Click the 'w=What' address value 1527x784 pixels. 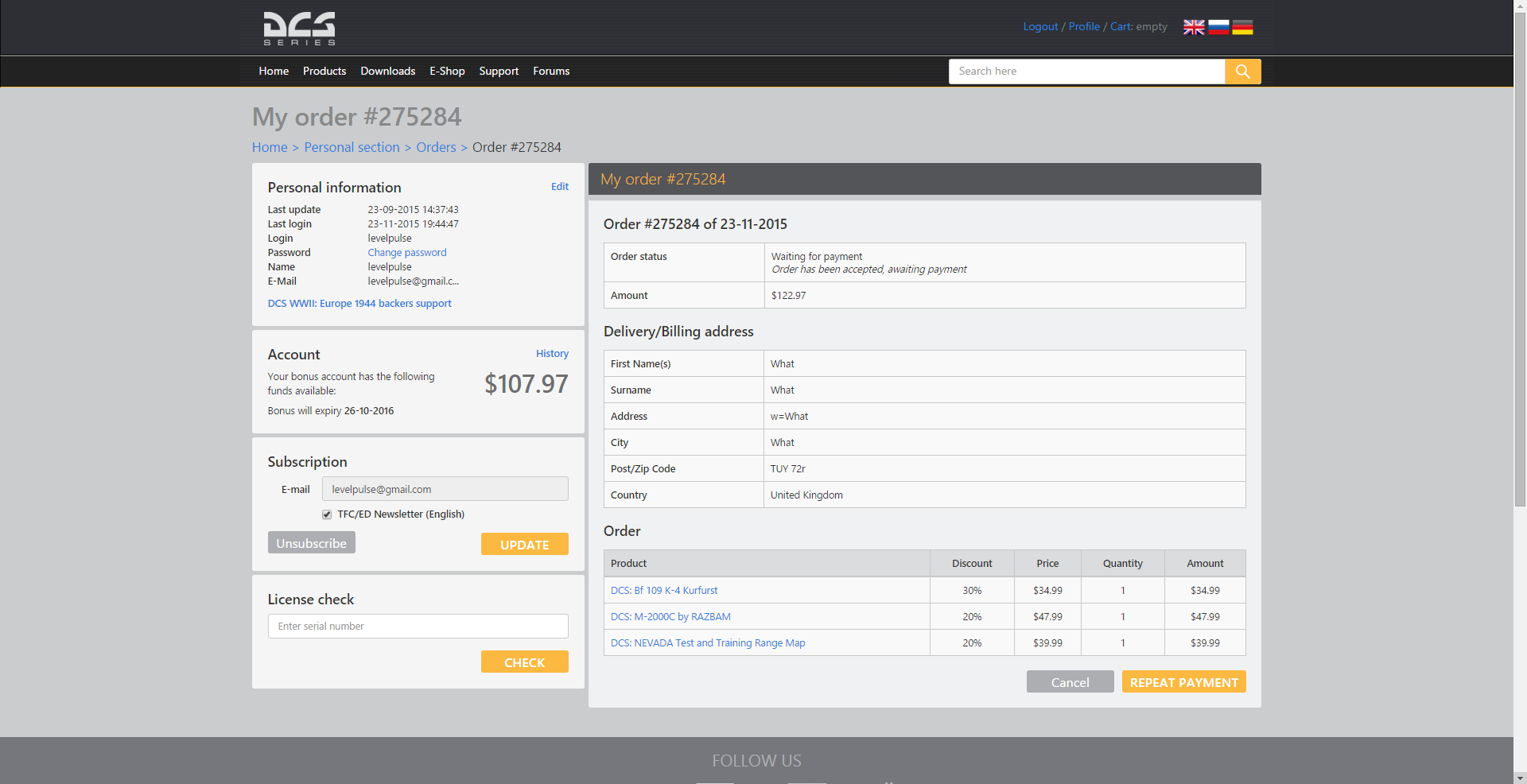pos(789,417)
